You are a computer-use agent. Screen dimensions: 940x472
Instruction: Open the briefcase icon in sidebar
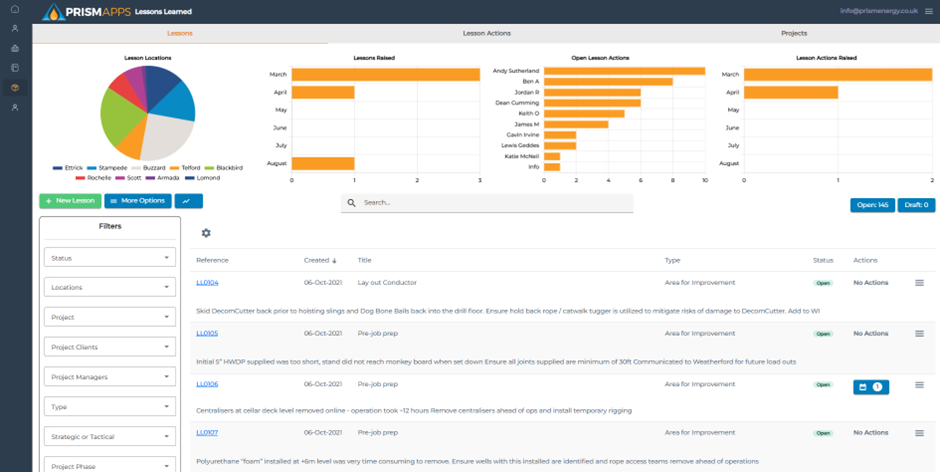pyautogui.click(x=14, y=48)
